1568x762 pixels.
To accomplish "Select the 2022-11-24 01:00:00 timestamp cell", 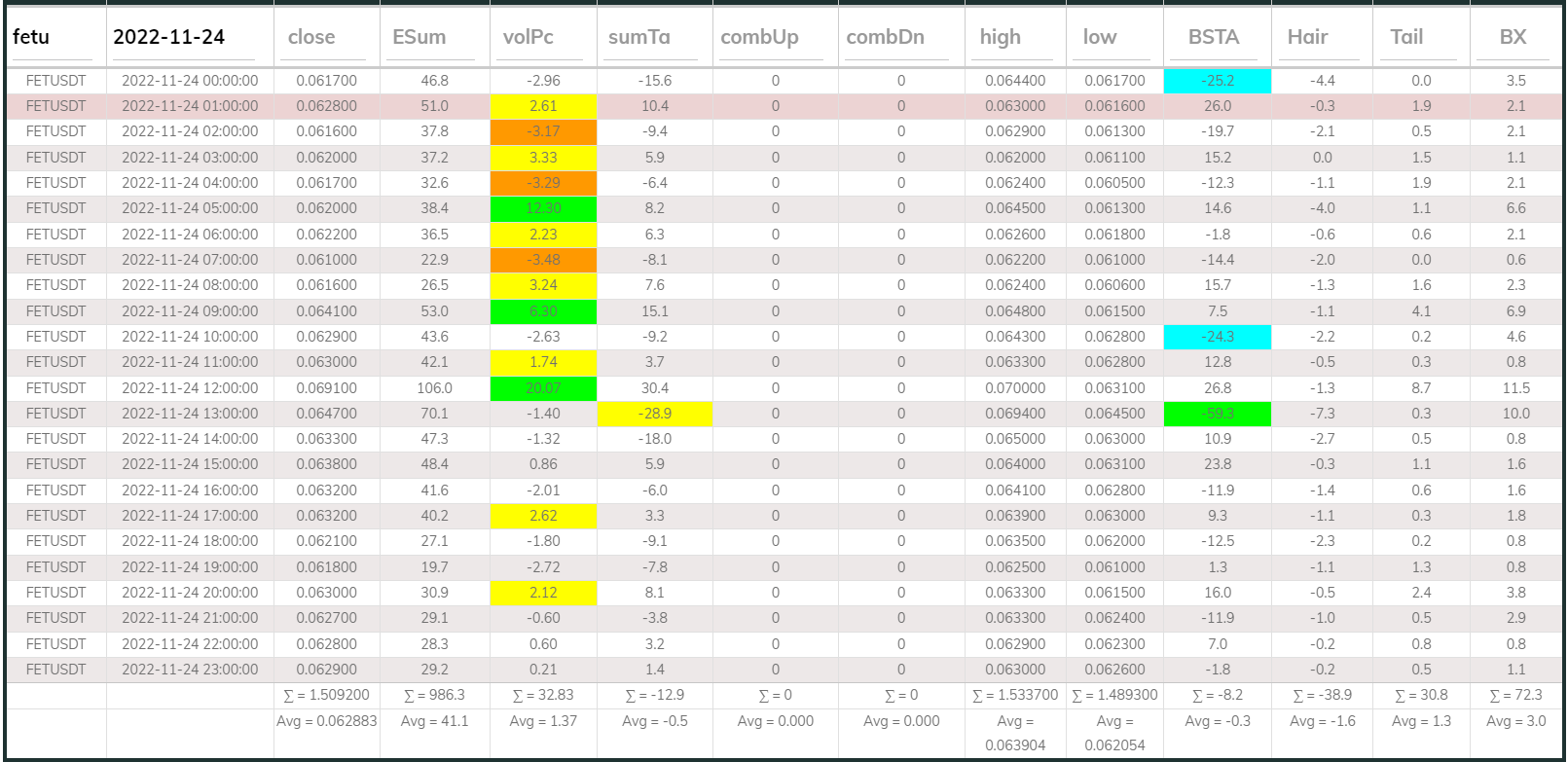I will pos(190,106).
